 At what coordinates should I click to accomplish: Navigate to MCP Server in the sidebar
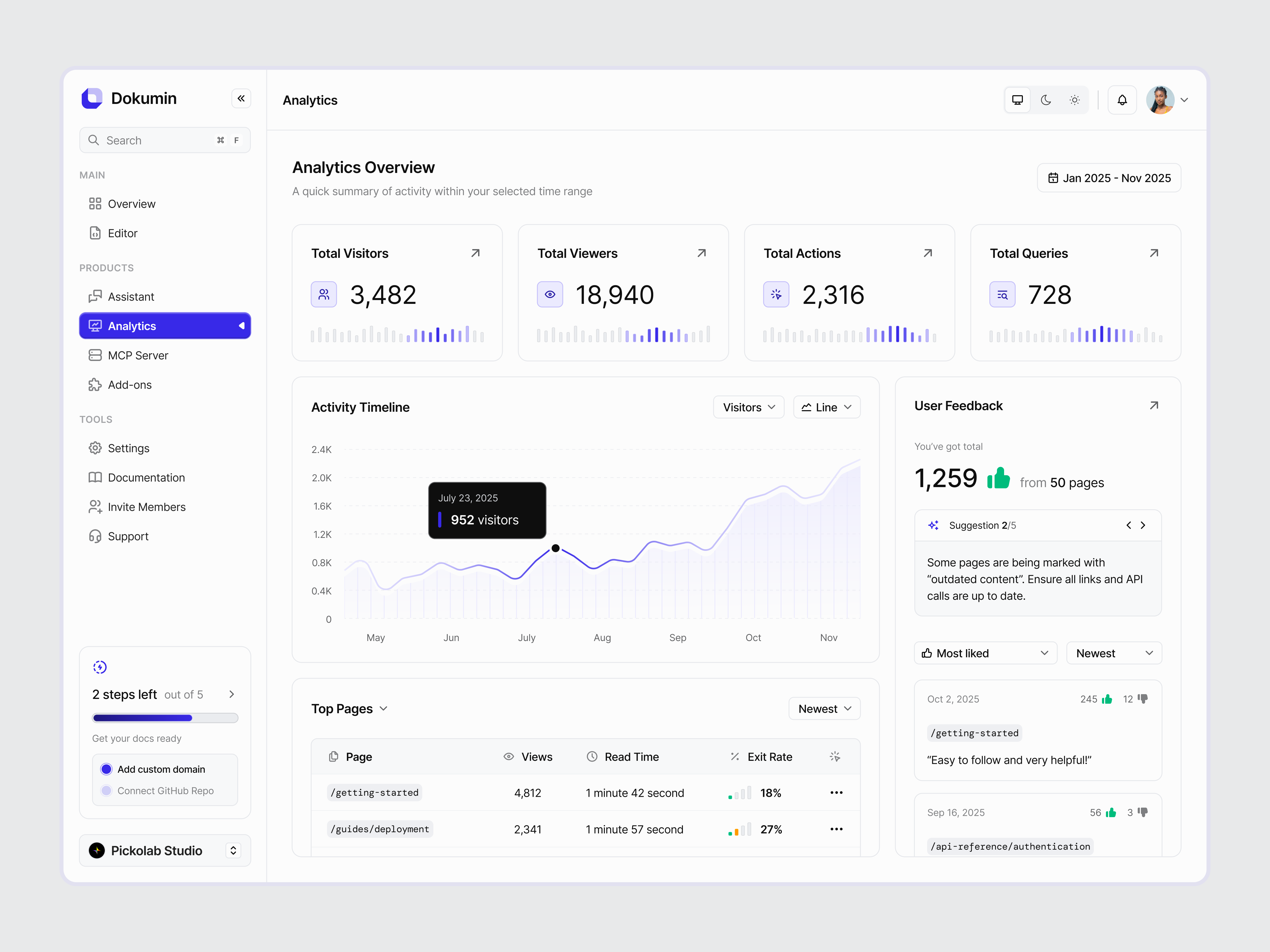(138, 355)
